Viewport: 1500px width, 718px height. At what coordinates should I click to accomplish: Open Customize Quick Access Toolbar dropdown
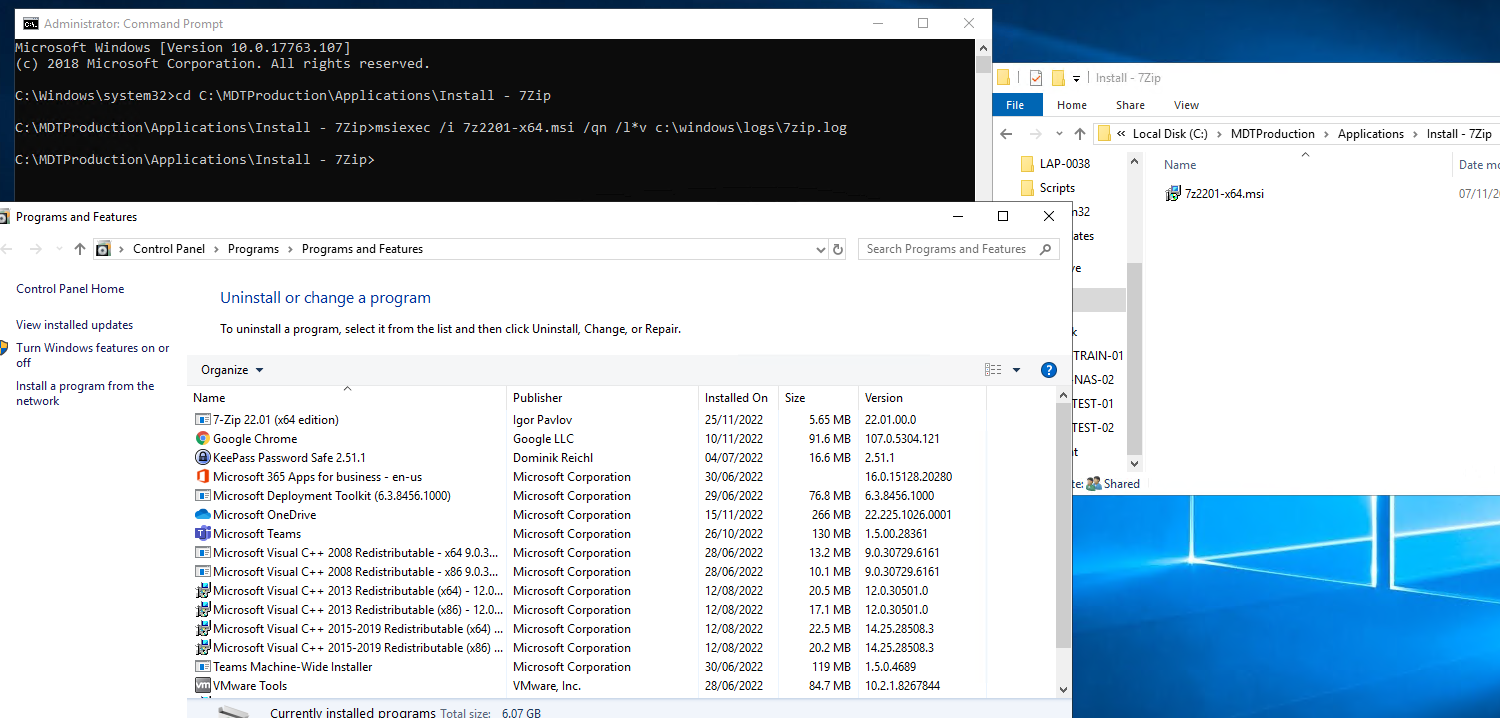[x=1077, y=78]
